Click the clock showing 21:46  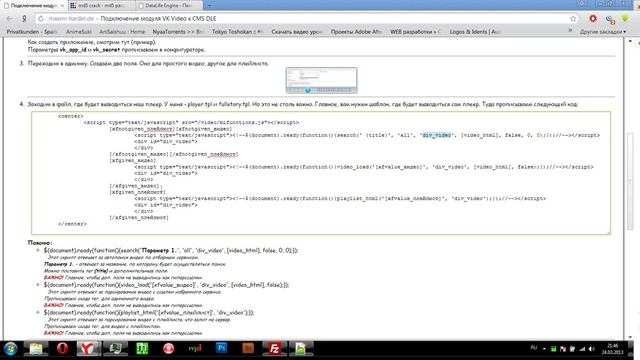tap(612, 349)
